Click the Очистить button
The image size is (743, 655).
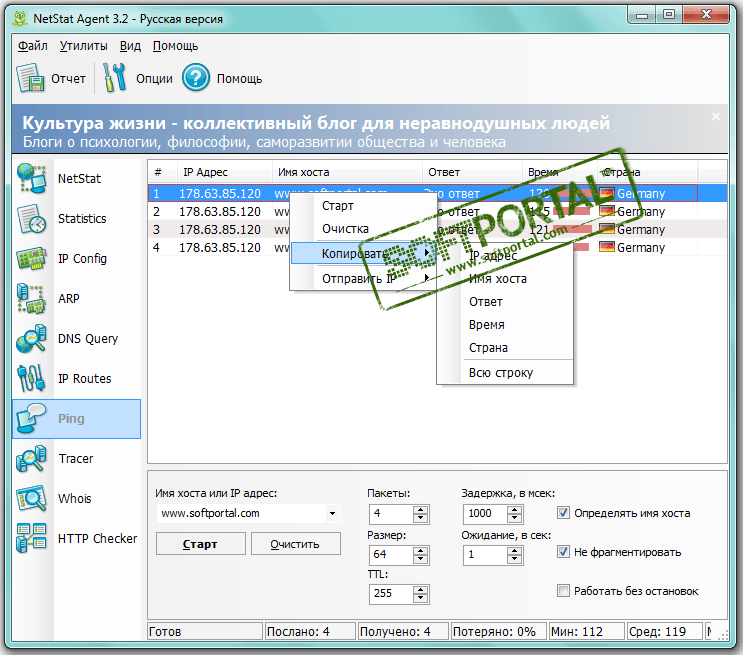tap(295, 544)
